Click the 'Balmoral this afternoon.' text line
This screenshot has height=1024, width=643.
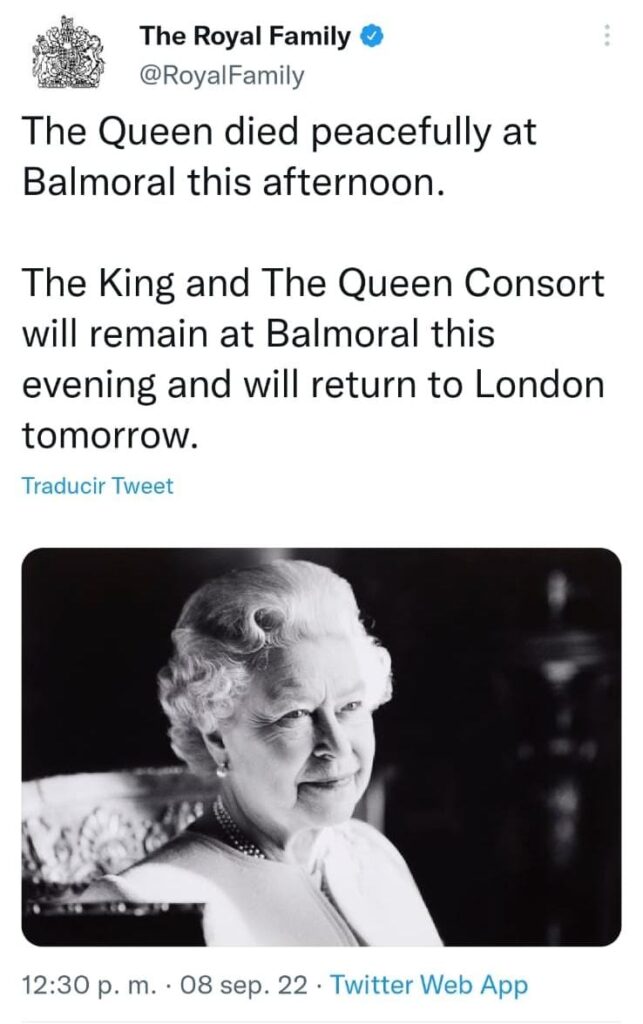[x=234, y=182]
